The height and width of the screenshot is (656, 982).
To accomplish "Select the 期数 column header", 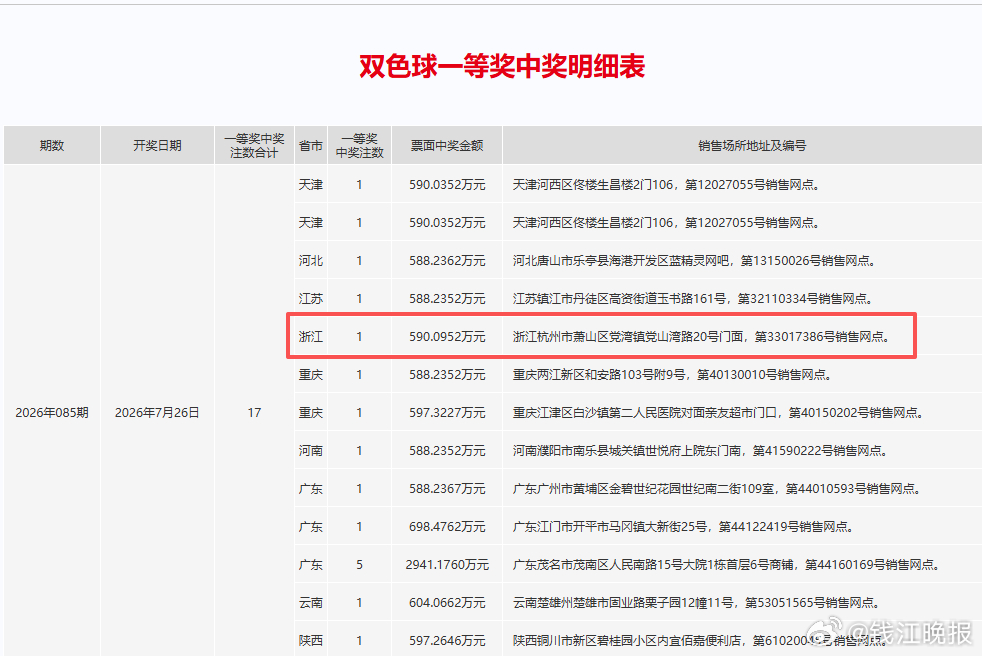I will pyautogui.click(x=52, y=145).
